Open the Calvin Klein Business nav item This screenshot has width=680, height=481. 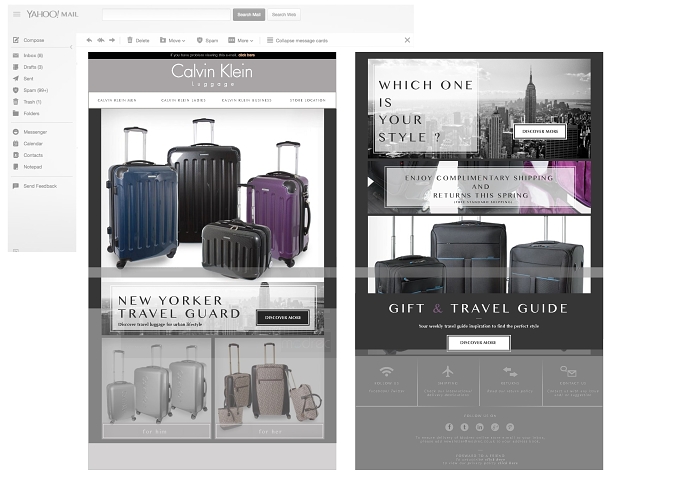pyautogui.click(x=246, y=100)
